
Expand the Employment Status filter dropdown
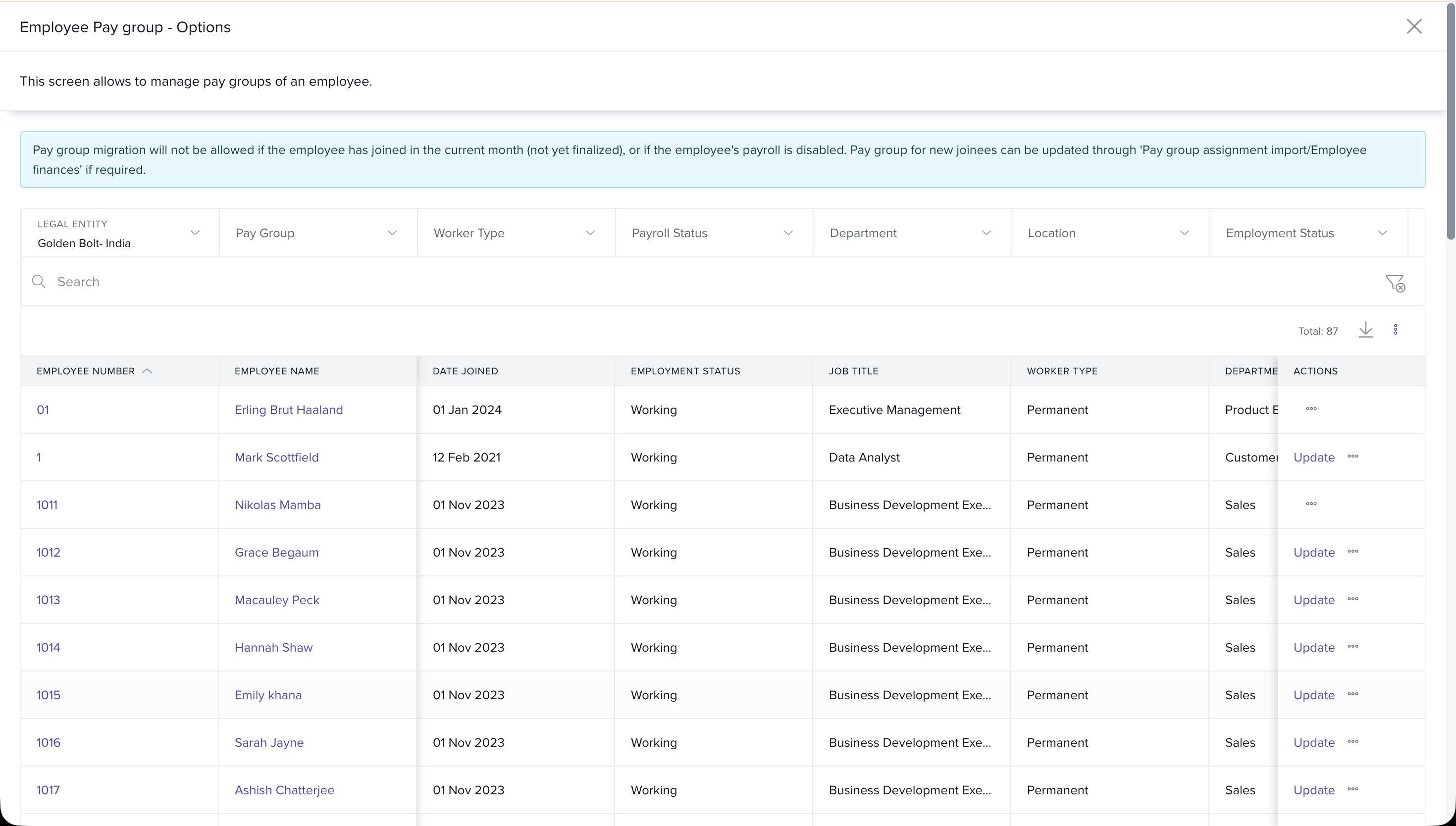coord(1382,233)
